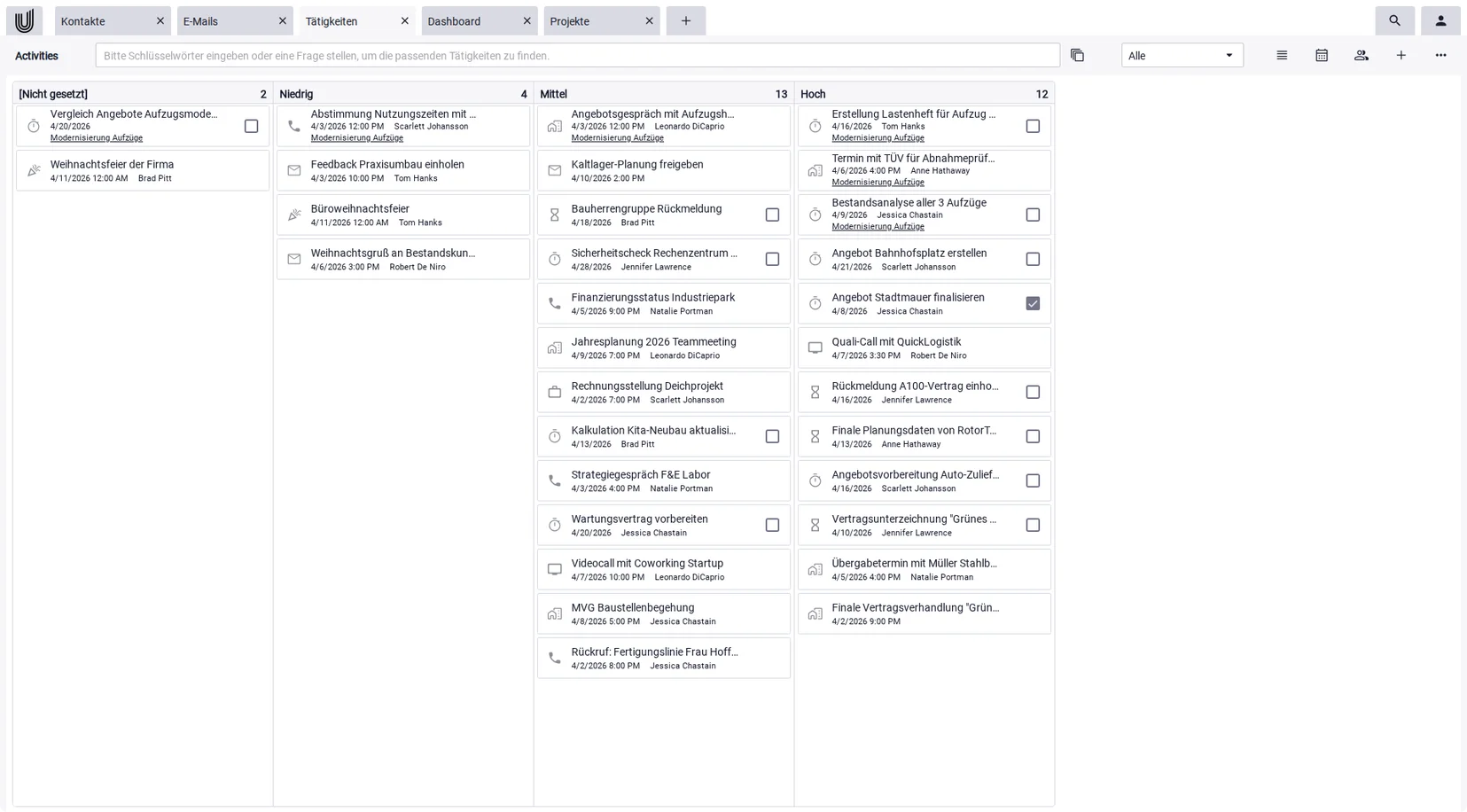Click briefcase icon on Rechnungsstellung Deichprojekt card

[555, 392]
